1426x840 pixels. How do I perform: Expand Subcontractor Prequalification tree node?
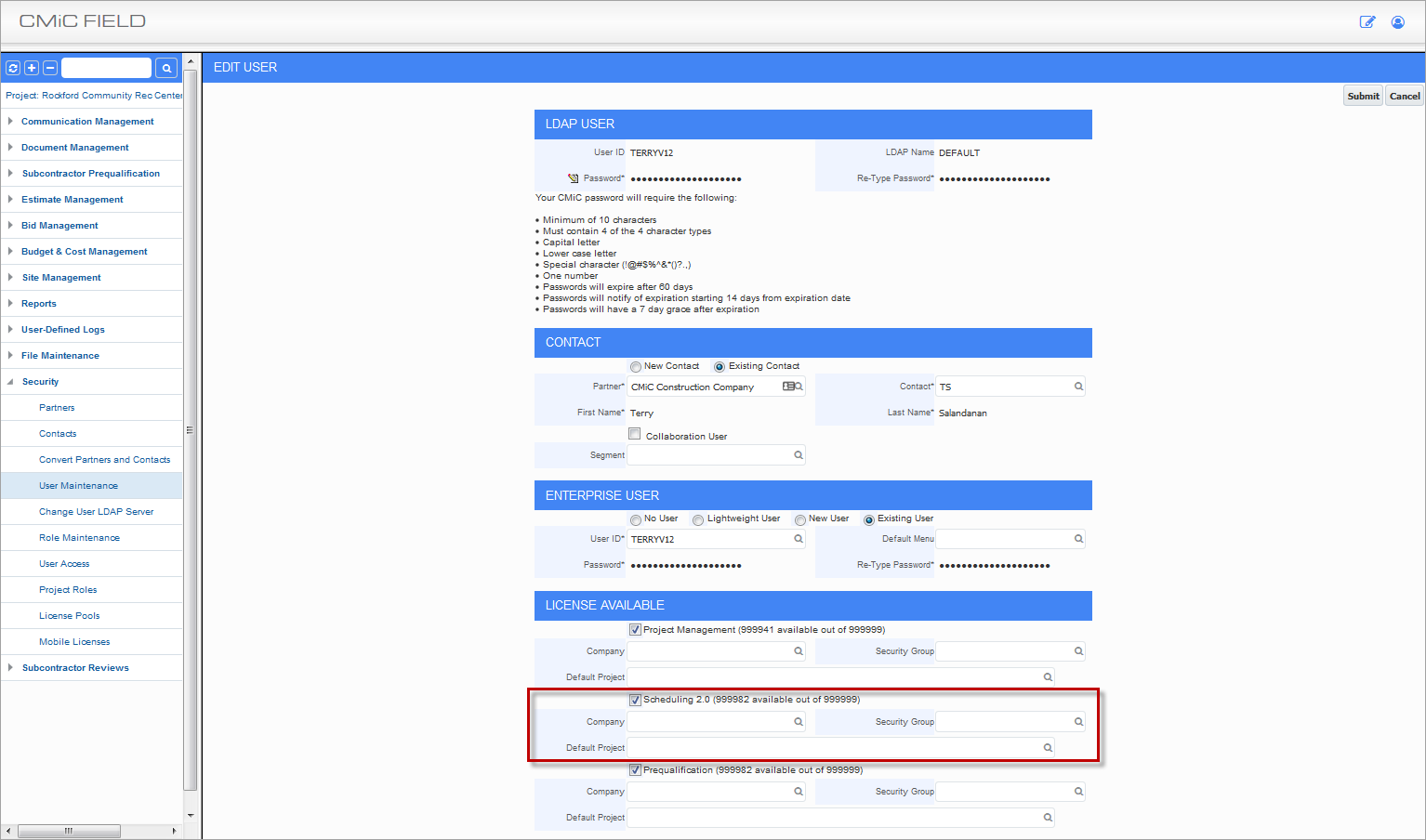[x=10, y=173]
